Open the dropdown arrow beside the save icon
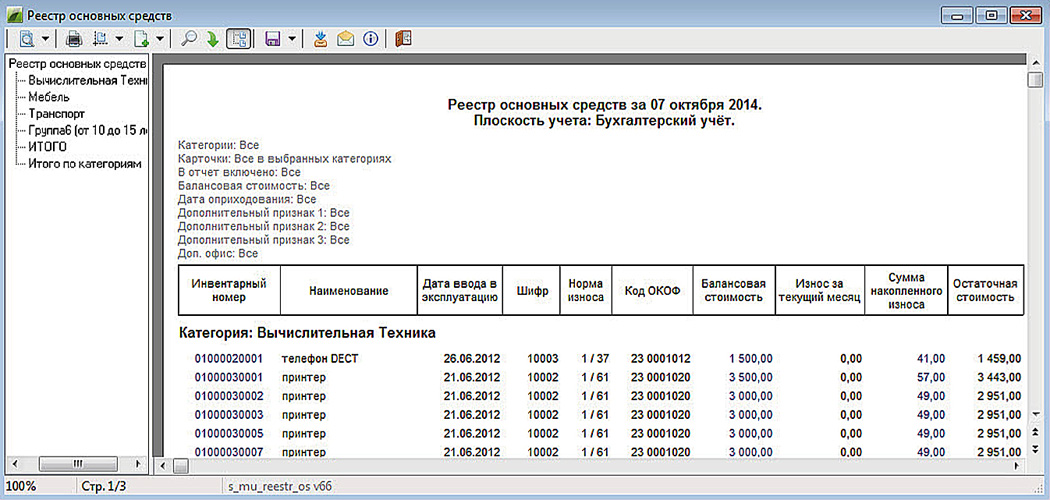1050x500 pixels. pos(292,39)
